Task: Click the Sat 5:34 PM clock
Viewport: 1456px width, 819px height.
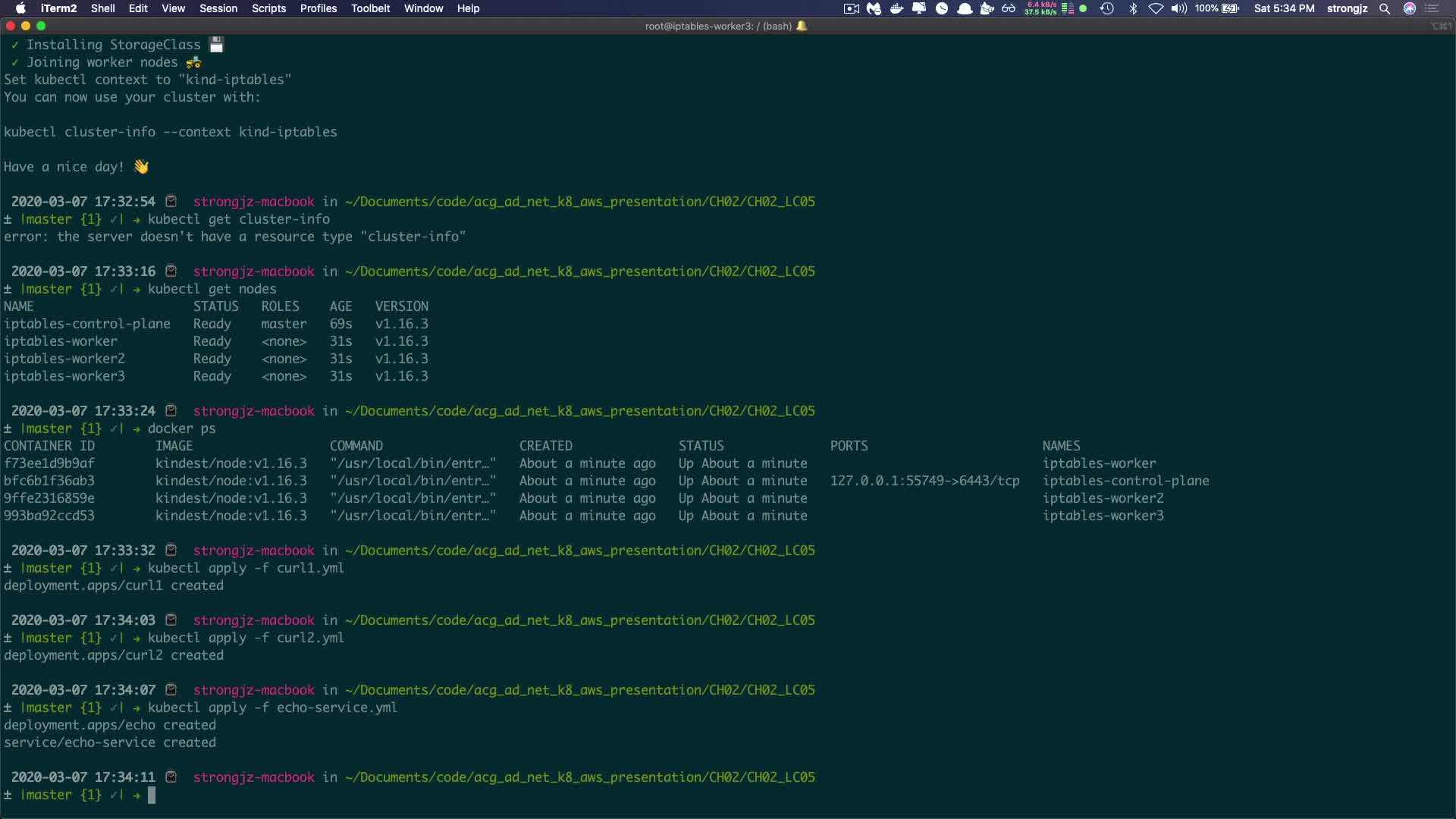Action: pyautogui.click(x=1284, y=8)
